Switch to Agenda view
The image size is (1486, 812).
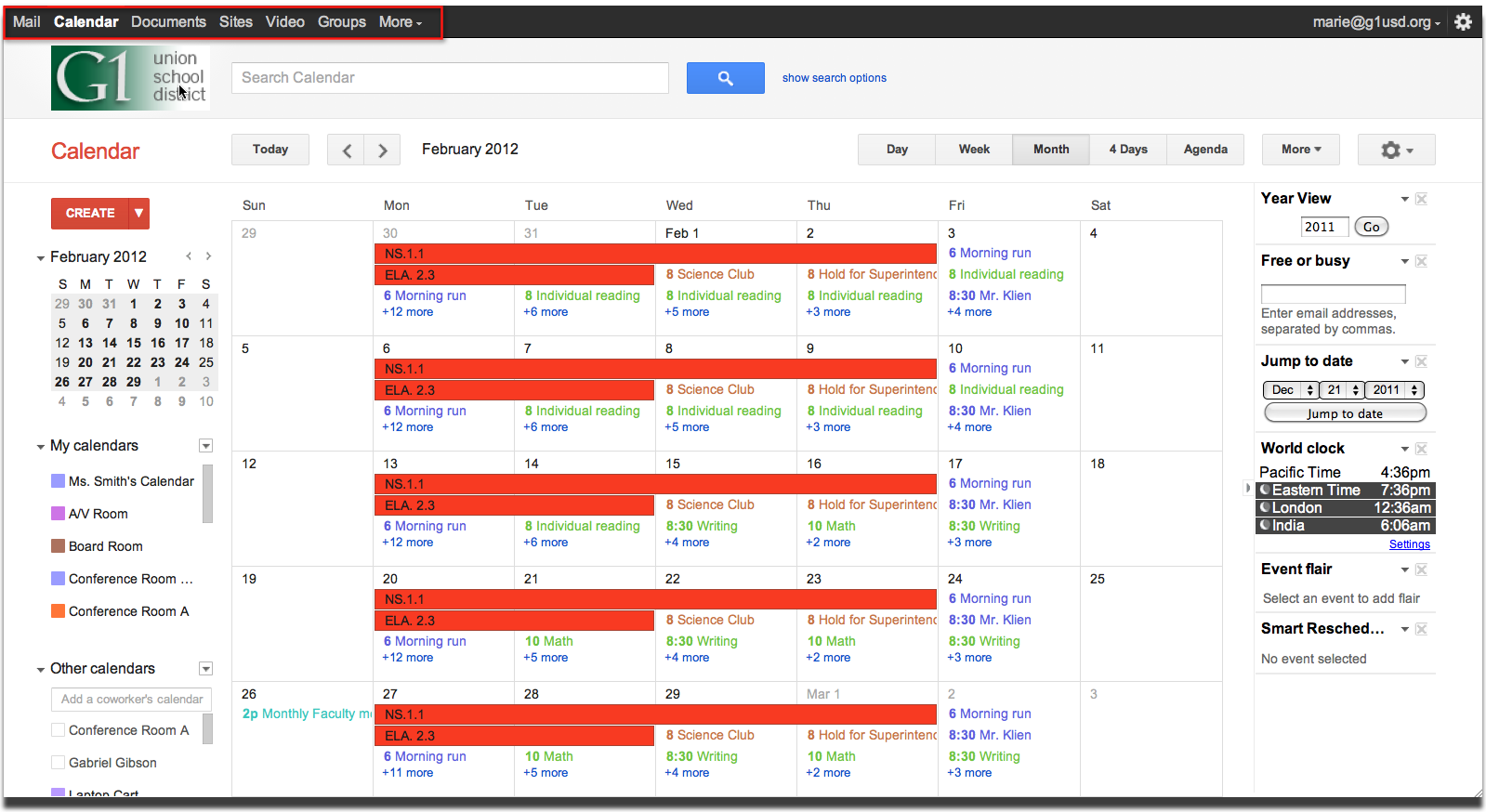coord(1205,150)
